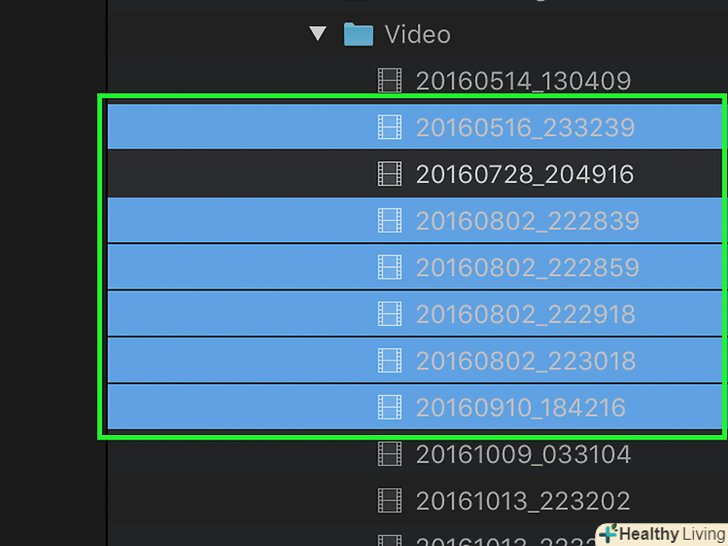
Task: Click the blue Video folder icon
Action: 358,34
